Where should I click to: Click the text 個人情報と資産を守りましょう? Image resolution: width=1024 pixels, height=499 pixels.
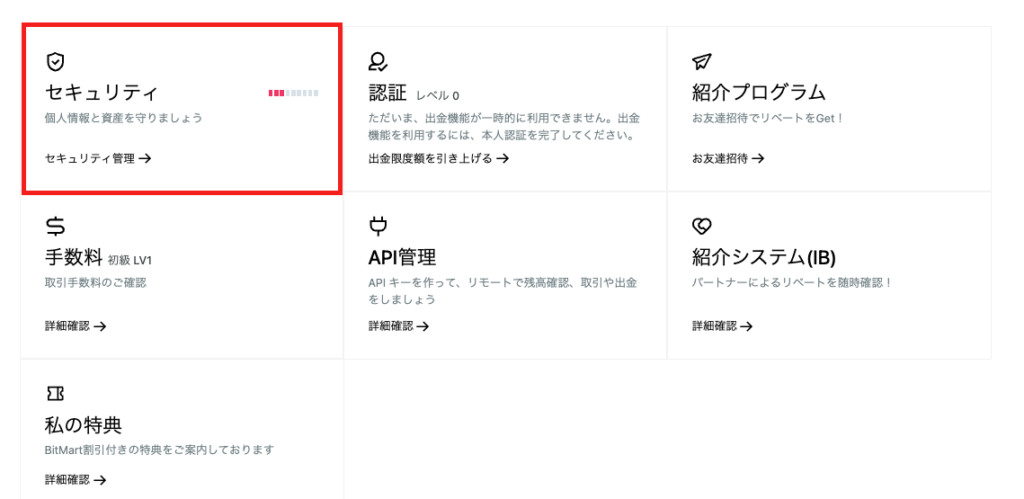click(124, 118)
